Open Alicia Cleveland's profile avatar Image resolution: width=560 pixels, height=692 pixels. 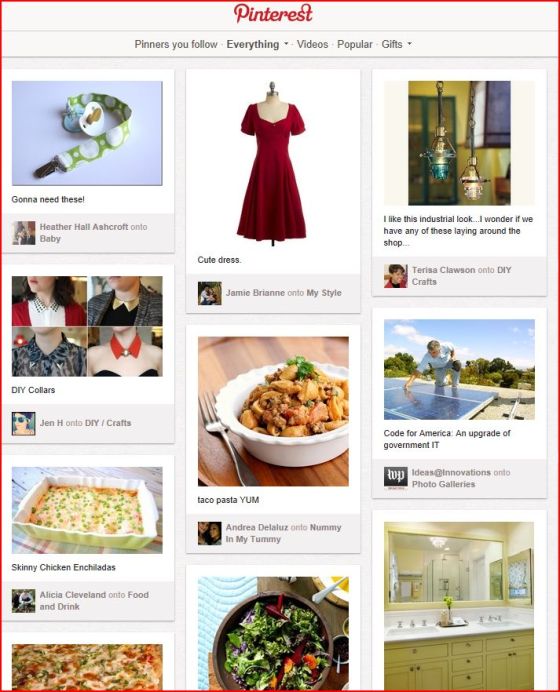[x=24, y=601]
